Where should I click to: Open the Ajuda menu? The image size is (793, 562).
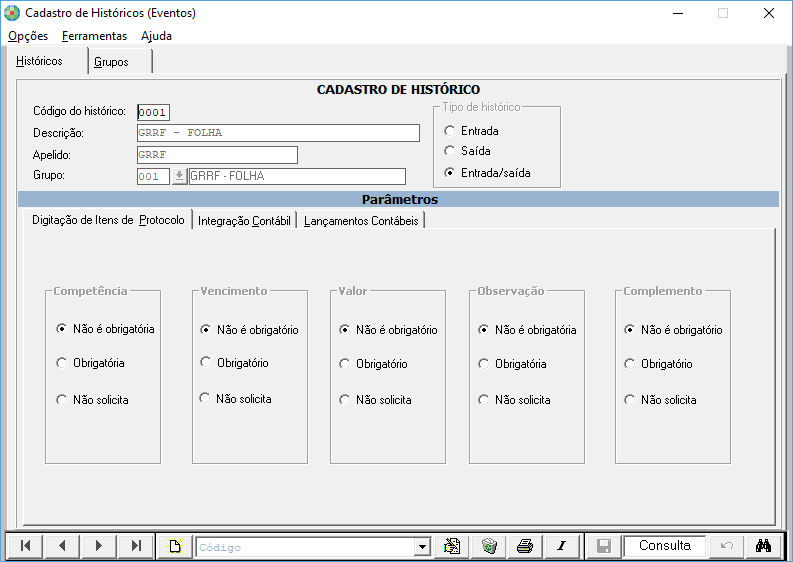click(x=156, y=36)
